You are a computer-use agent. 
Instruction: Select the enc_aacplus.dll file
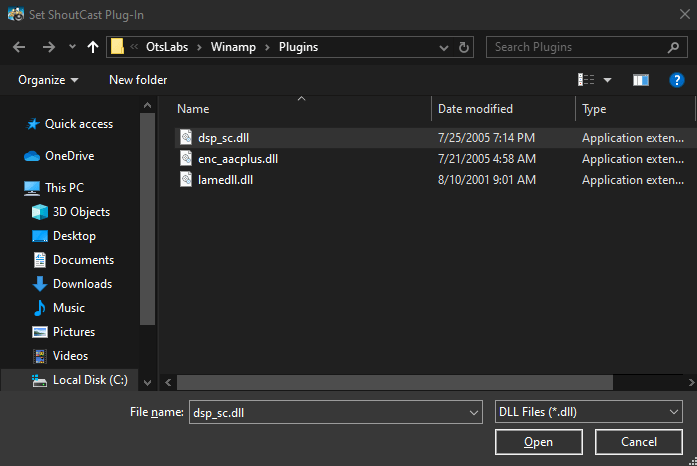[x=238, y=159]
